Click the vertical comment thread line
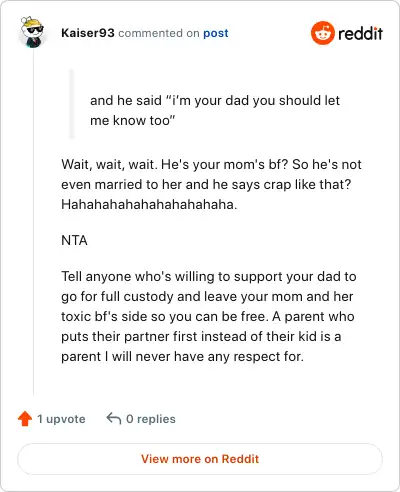This screenshot has width=400, height=492. [33, 223]
